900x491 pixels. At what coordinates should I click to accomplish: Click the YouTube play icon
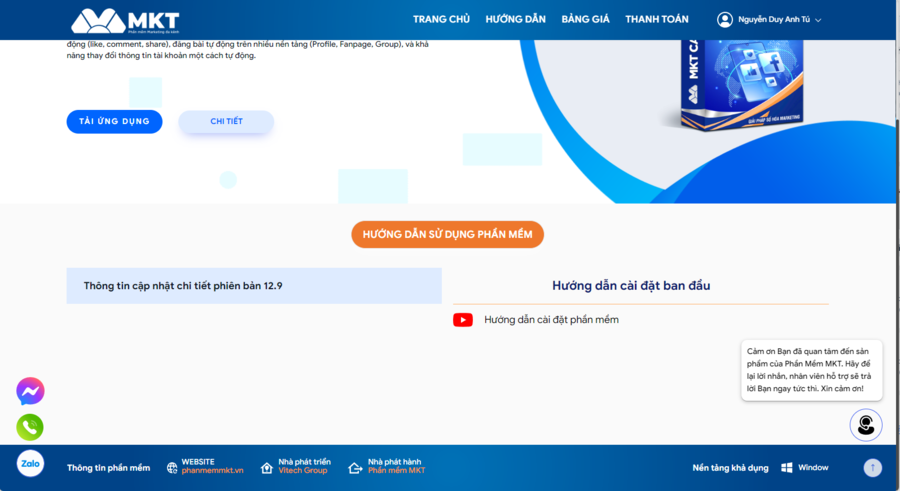coord(463,320)
